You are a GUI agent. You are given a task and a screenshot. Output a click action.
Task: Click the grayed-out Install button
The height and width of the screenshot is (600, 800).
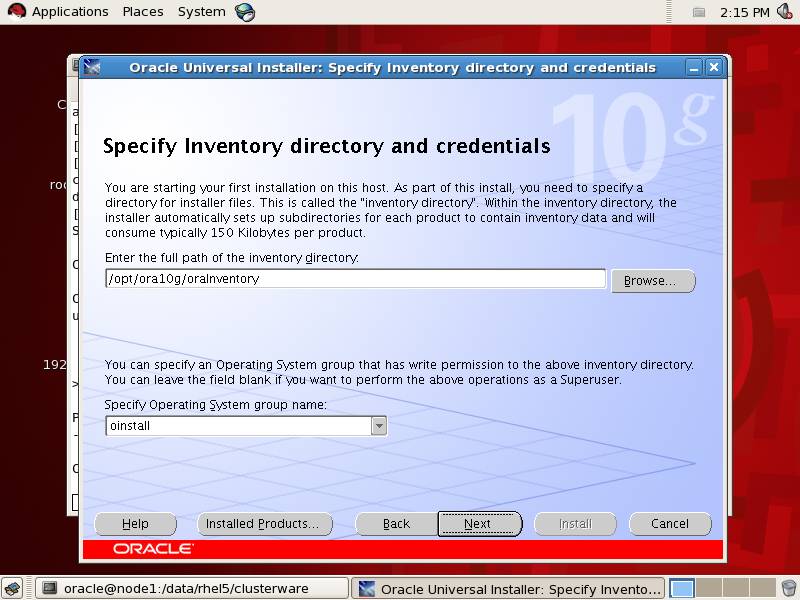tap(575, 524)
